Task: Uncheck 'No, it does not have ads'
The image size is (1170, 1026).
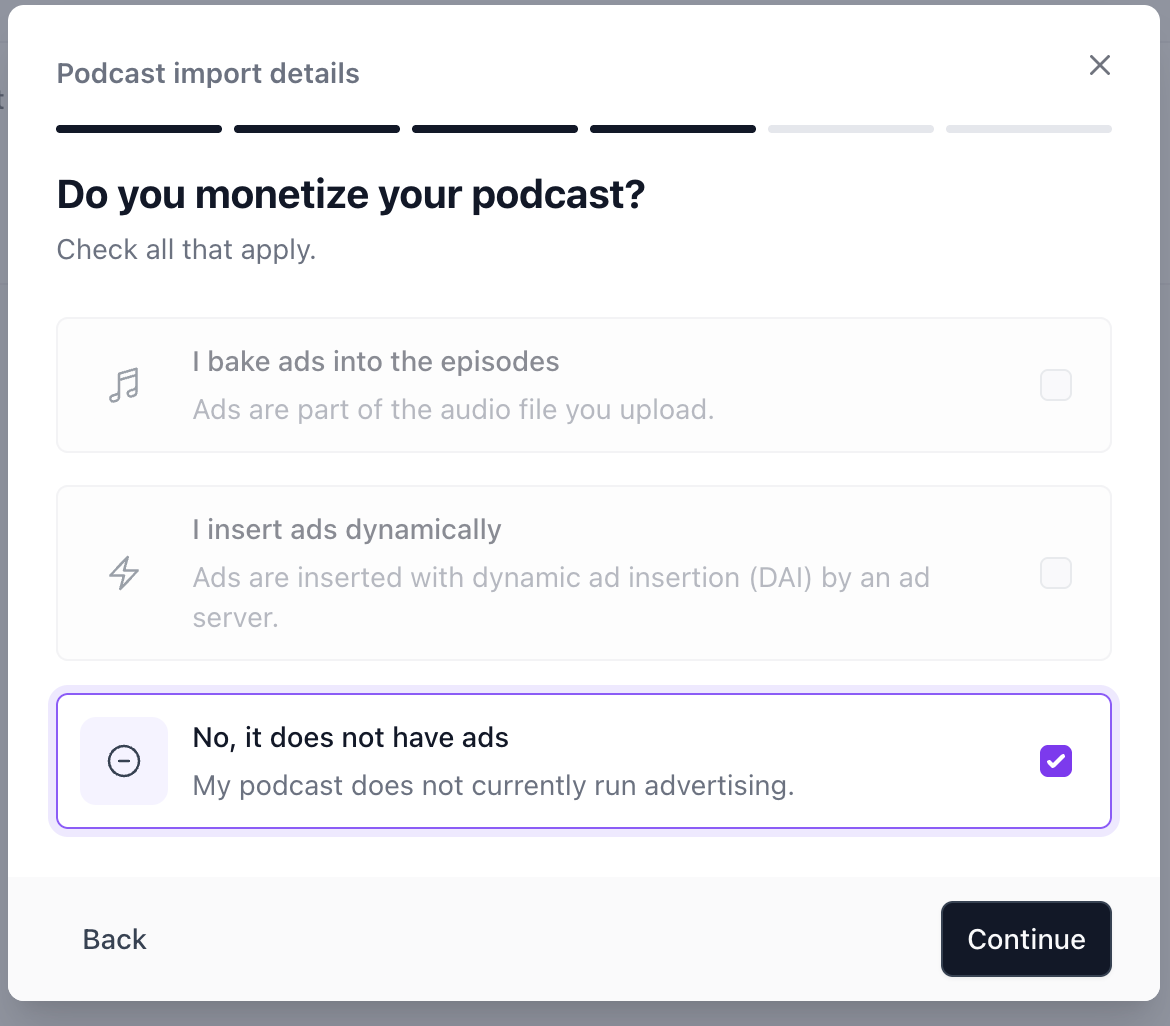Action: 1056,761
